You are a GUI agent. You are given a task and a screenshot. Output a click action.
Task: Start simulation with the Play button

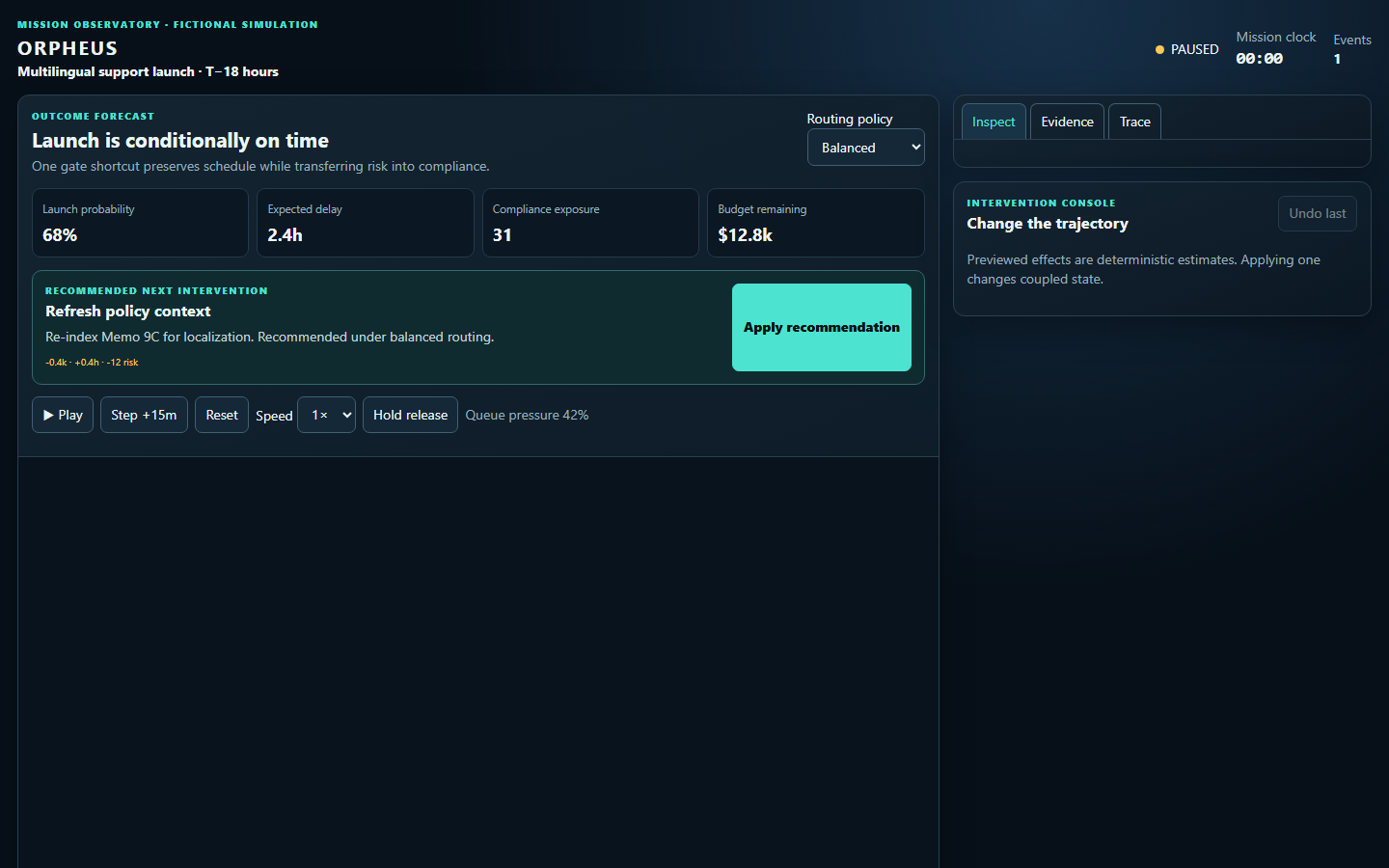click(63, 415)
